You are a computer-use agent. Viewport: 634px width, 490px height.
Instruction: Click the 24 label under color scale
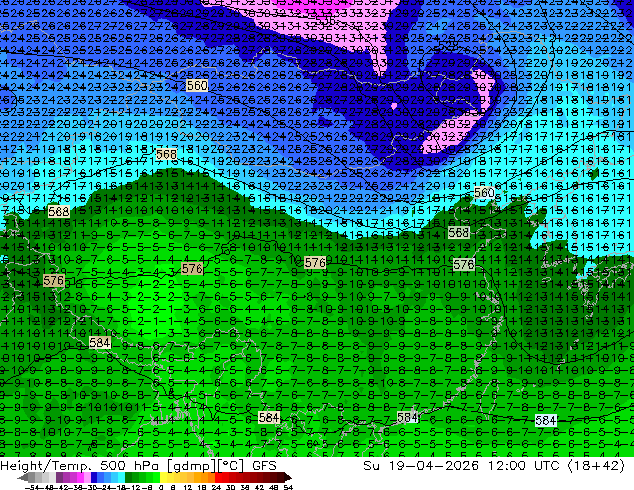[216, 487]
